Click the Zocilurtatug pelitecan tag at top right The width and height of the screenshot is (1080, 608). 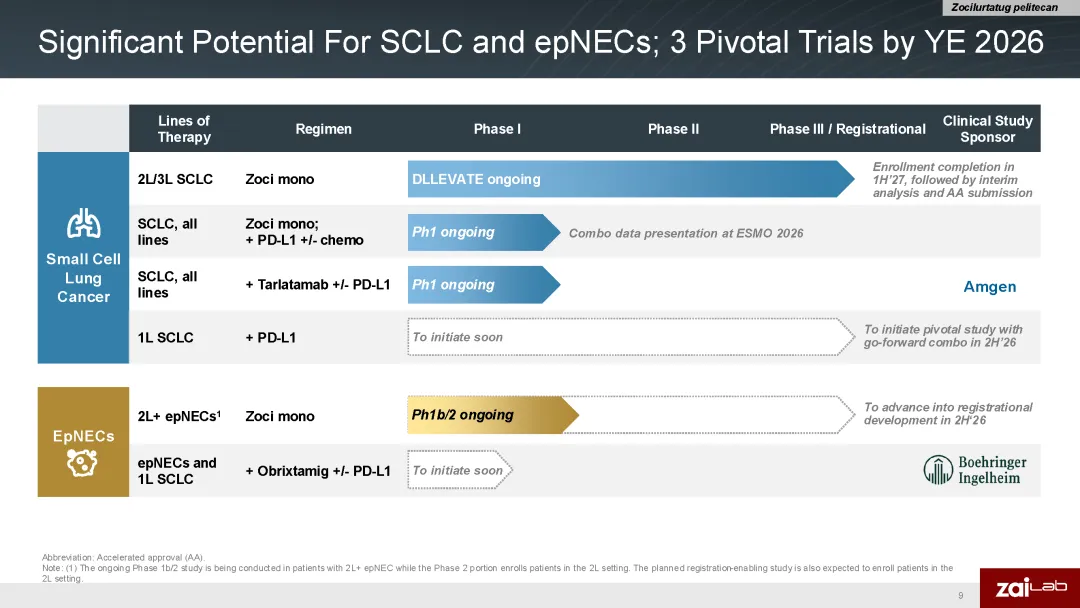click(x=1004, y=8)
